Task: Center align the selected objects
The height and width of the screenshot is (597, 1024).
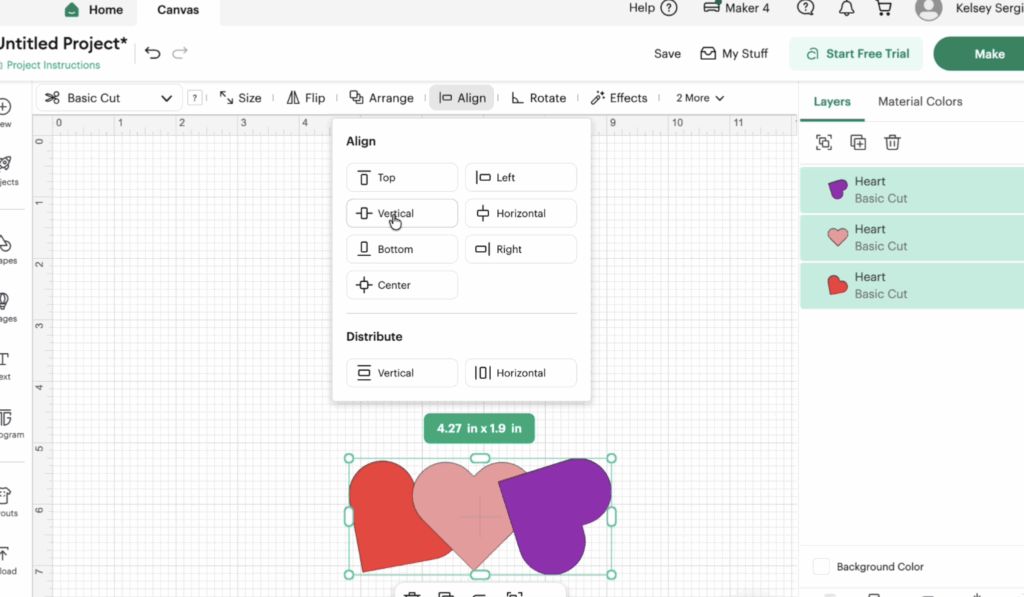Action: click(402, 285)
